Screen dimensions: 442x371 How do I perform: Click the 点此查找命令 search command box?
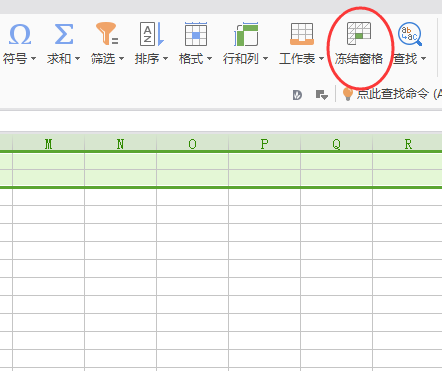392,94
